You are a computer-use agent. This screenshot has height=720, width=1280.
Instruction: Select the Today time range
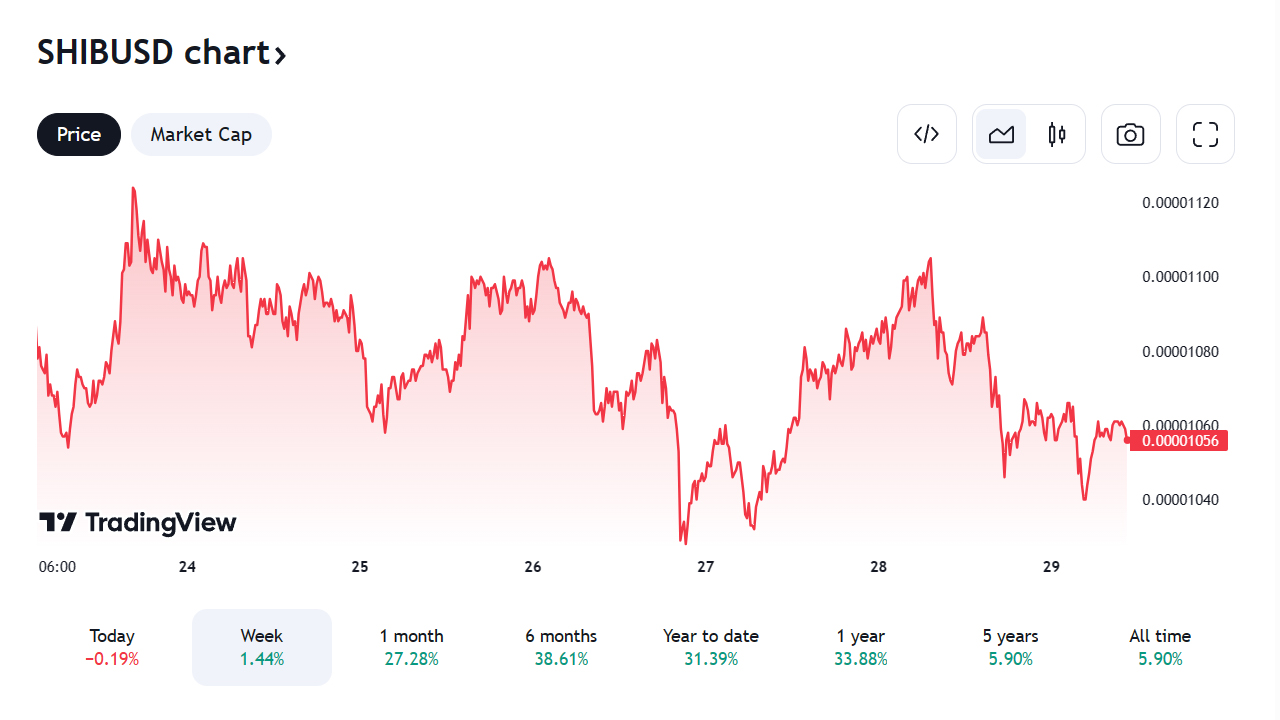[x=112, y=647]
